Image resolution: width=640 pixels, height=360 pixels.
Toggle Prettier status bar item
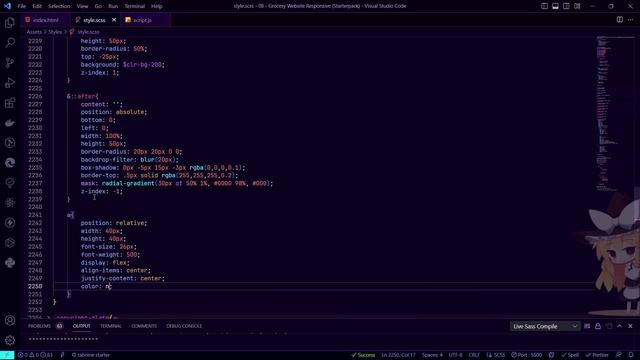(x=598, y=355)
